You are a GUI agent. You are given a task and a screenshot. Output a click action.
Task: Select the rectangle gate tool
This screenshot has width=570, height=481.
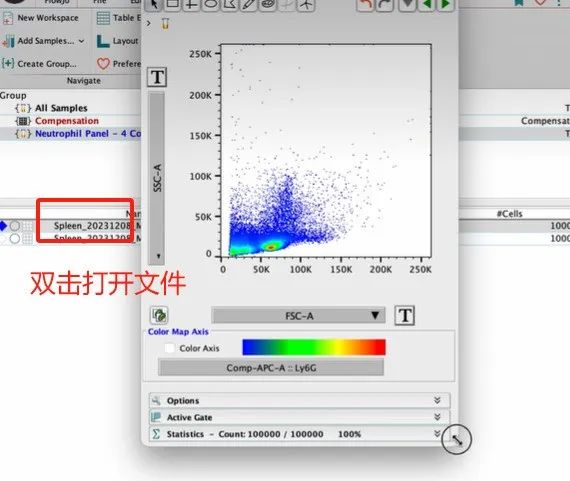tap(172, 4)
